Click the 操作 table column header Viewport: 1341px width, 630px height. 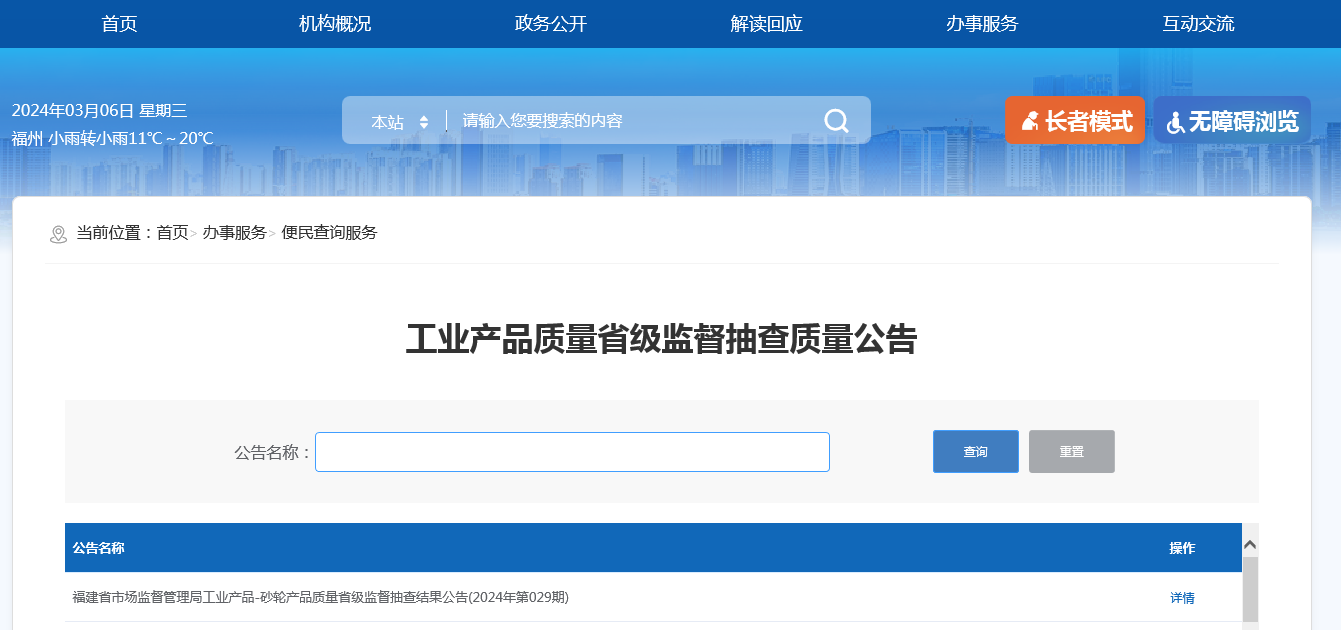(1182, 548)
